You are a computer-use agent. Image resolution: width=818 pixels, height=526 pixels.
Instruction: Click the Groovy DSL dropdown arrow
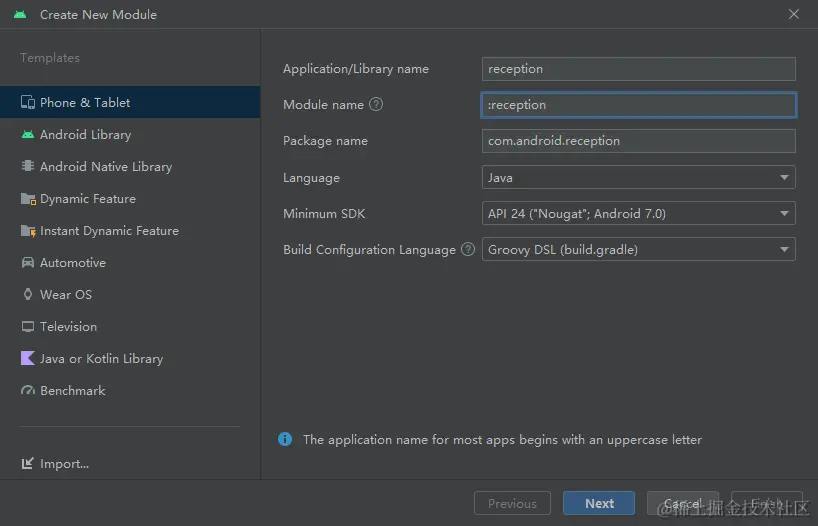pos(784,249)
